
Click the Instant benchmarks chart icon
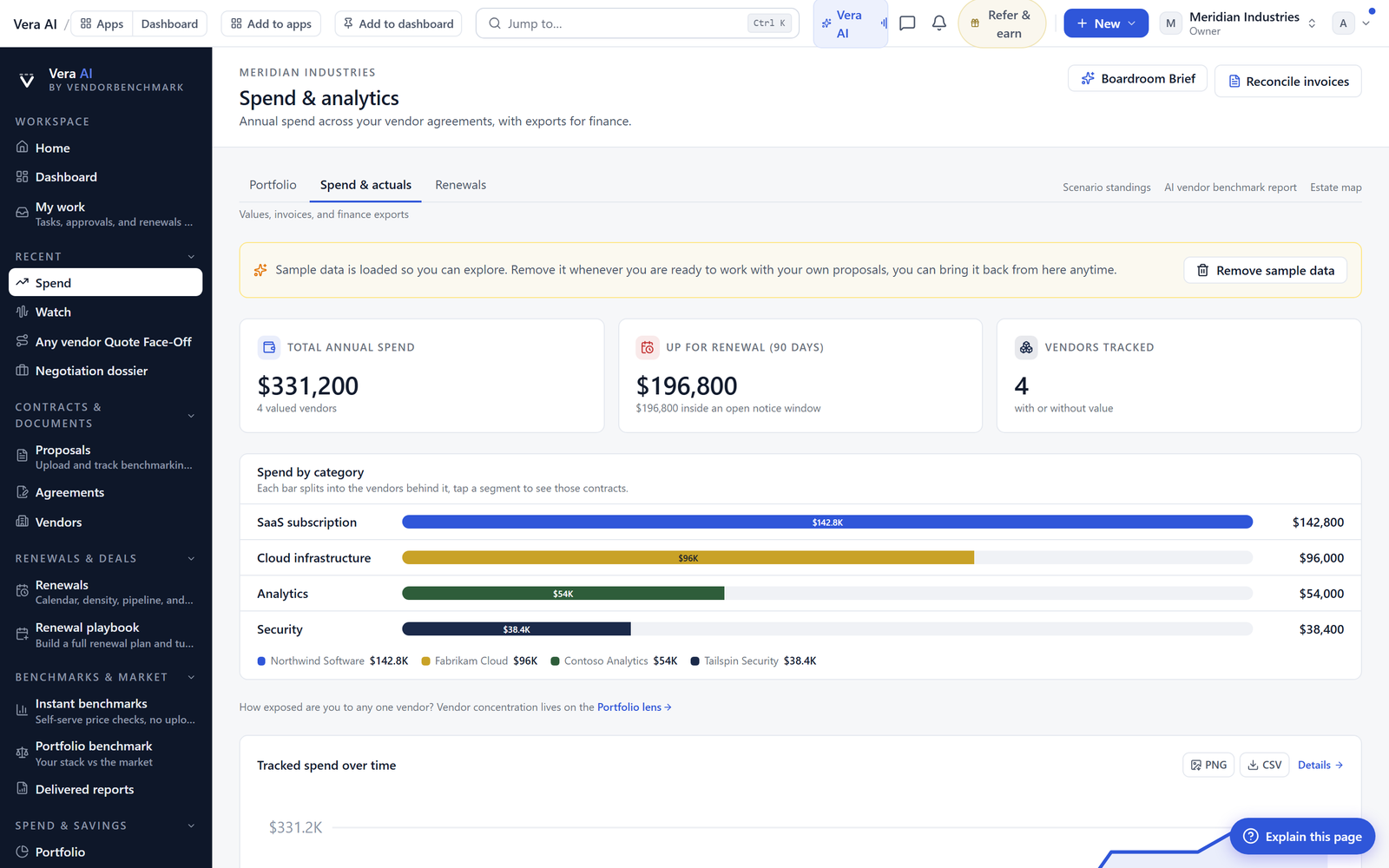click(x=23, y=710)
